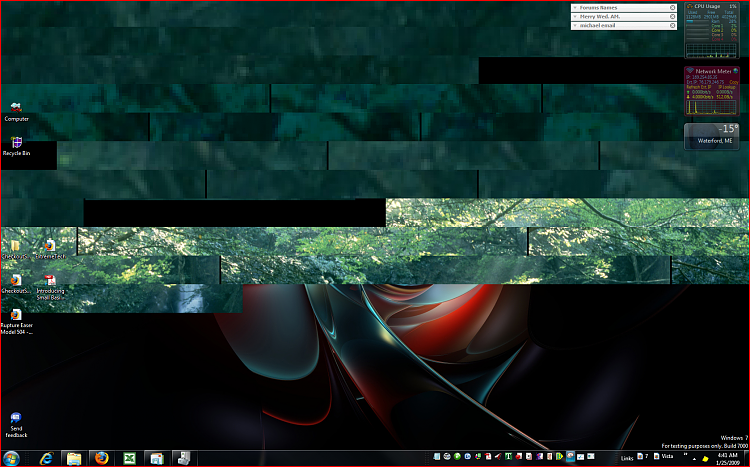The image size is (750, 467).
Task: Click the red PDF-style tray icon
Action: 487,456
